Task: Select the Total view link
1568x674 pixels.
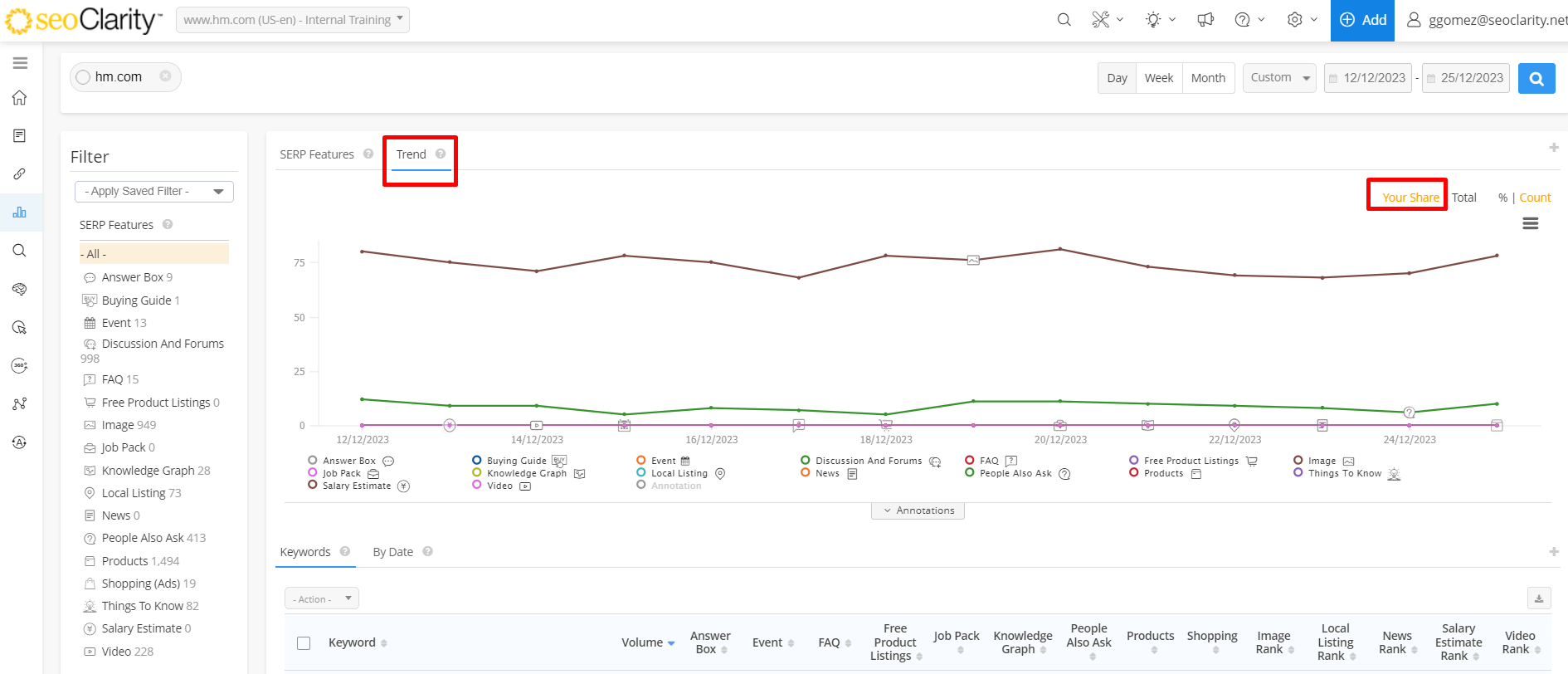Action: [1463, 198]
